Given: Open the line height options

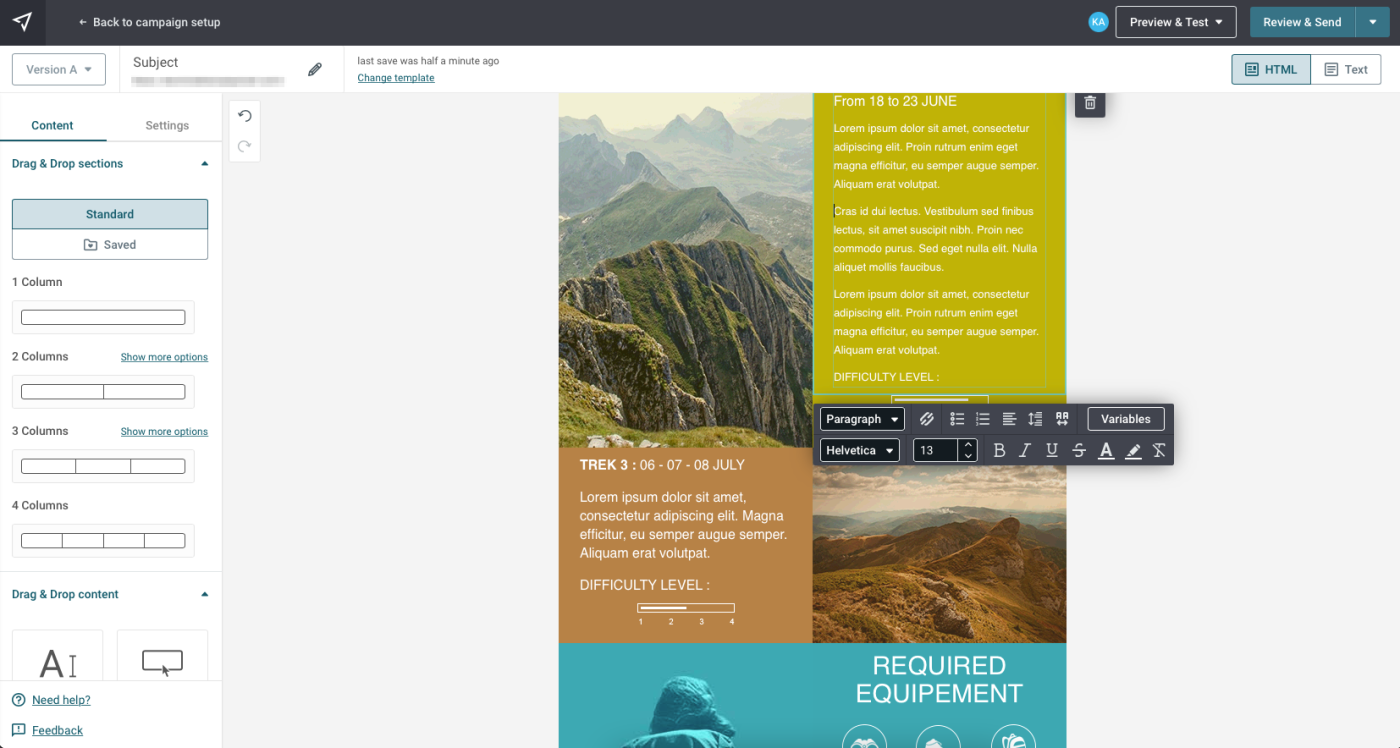Looking at the screenshot, I should tap(1035, 419).
